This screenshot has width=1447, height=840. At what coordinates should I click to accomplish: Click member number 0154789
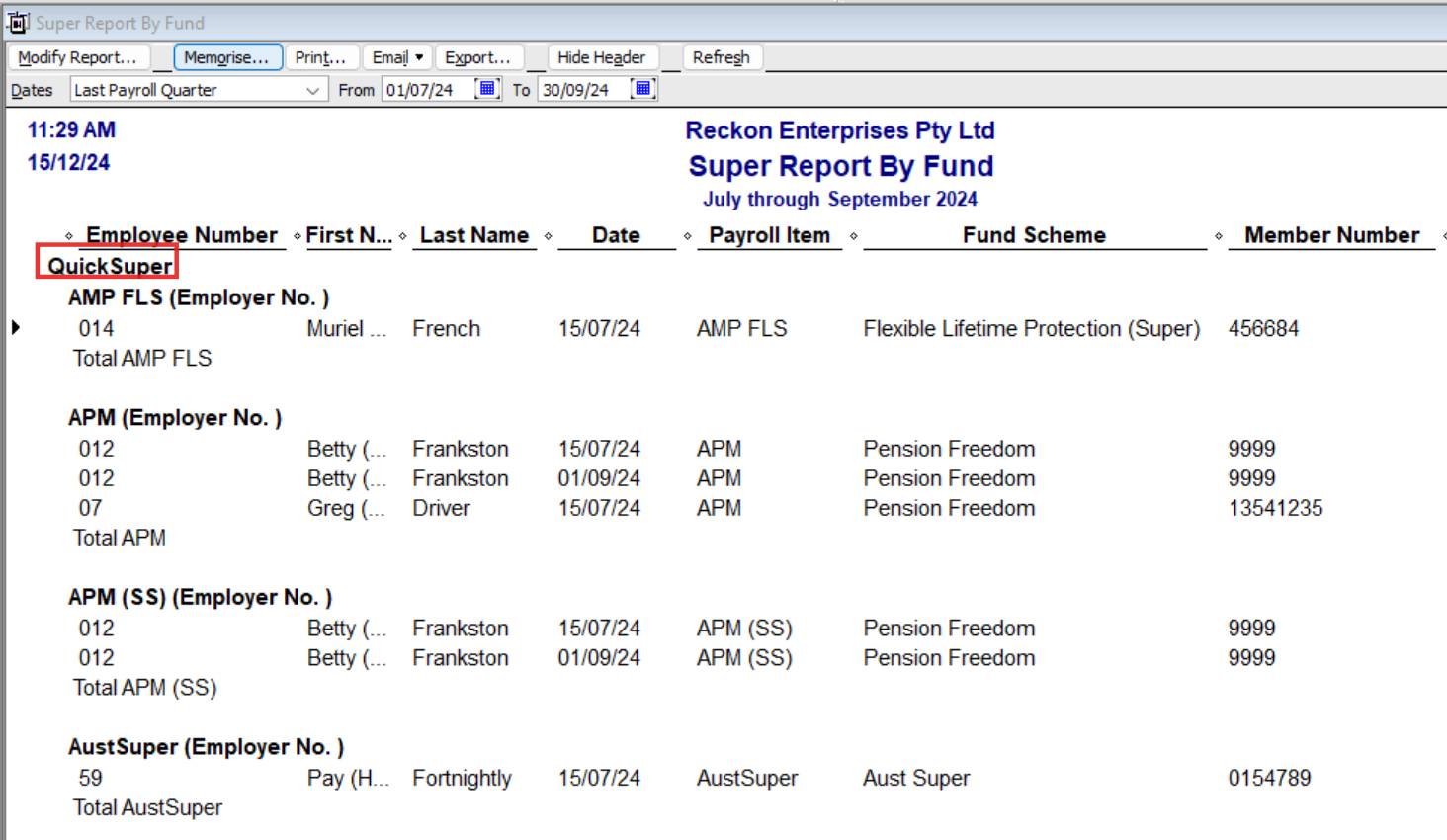coord(1269,778)
